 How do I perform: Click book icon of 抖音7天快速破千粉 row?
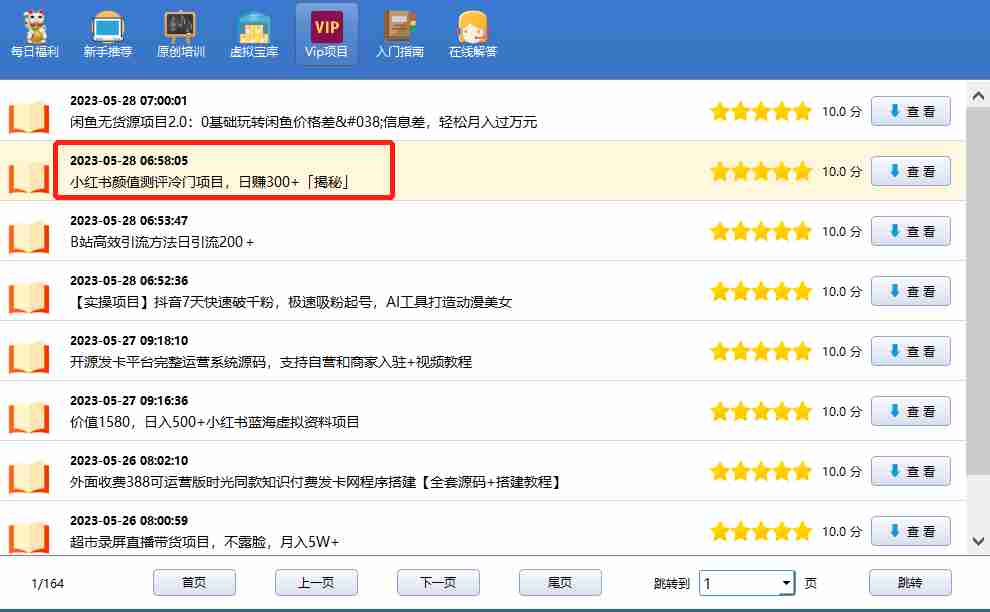click(x=29, y=297)
